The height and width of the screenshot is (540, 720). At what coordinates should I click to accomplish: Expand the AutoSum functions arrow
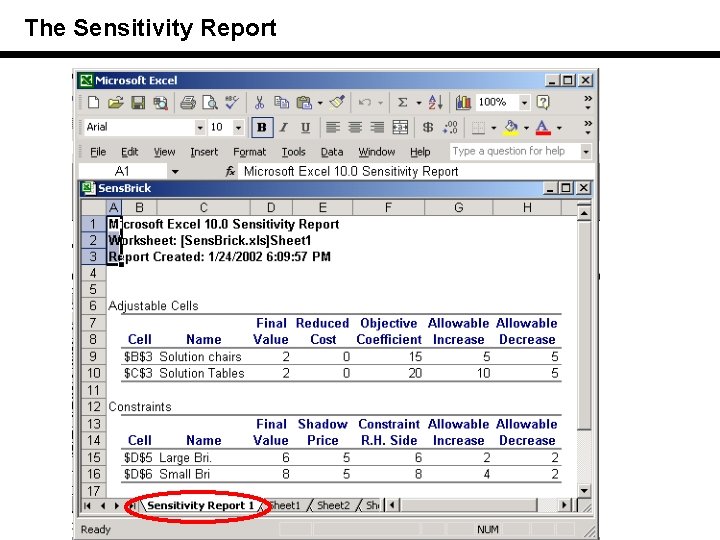pos(418,103)
